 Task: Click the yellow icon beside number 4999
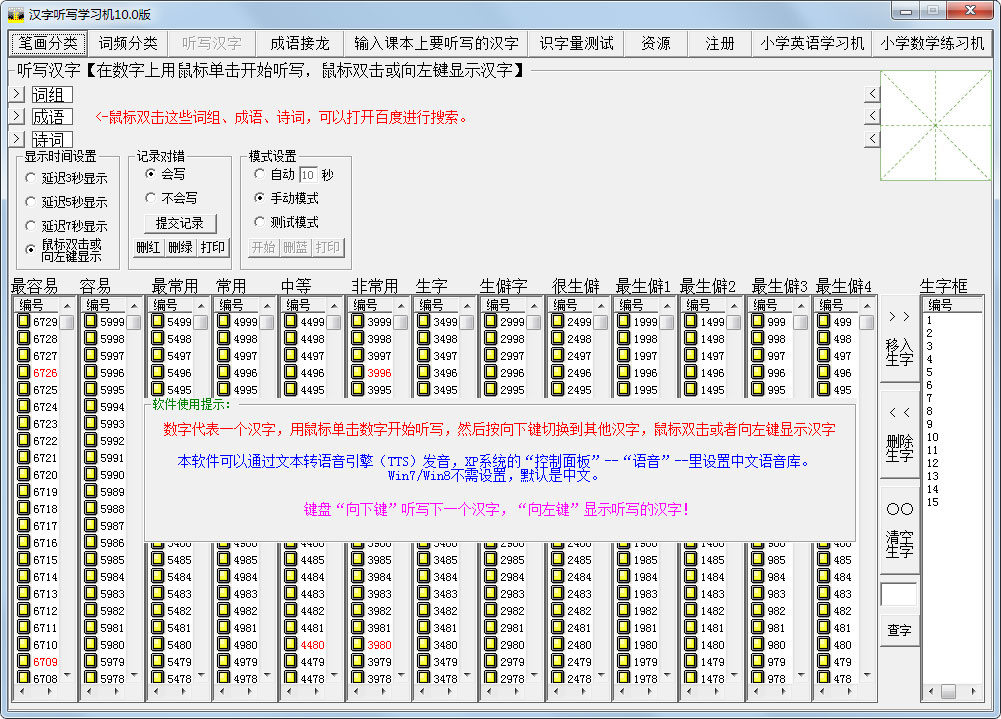tap(224, 321)
